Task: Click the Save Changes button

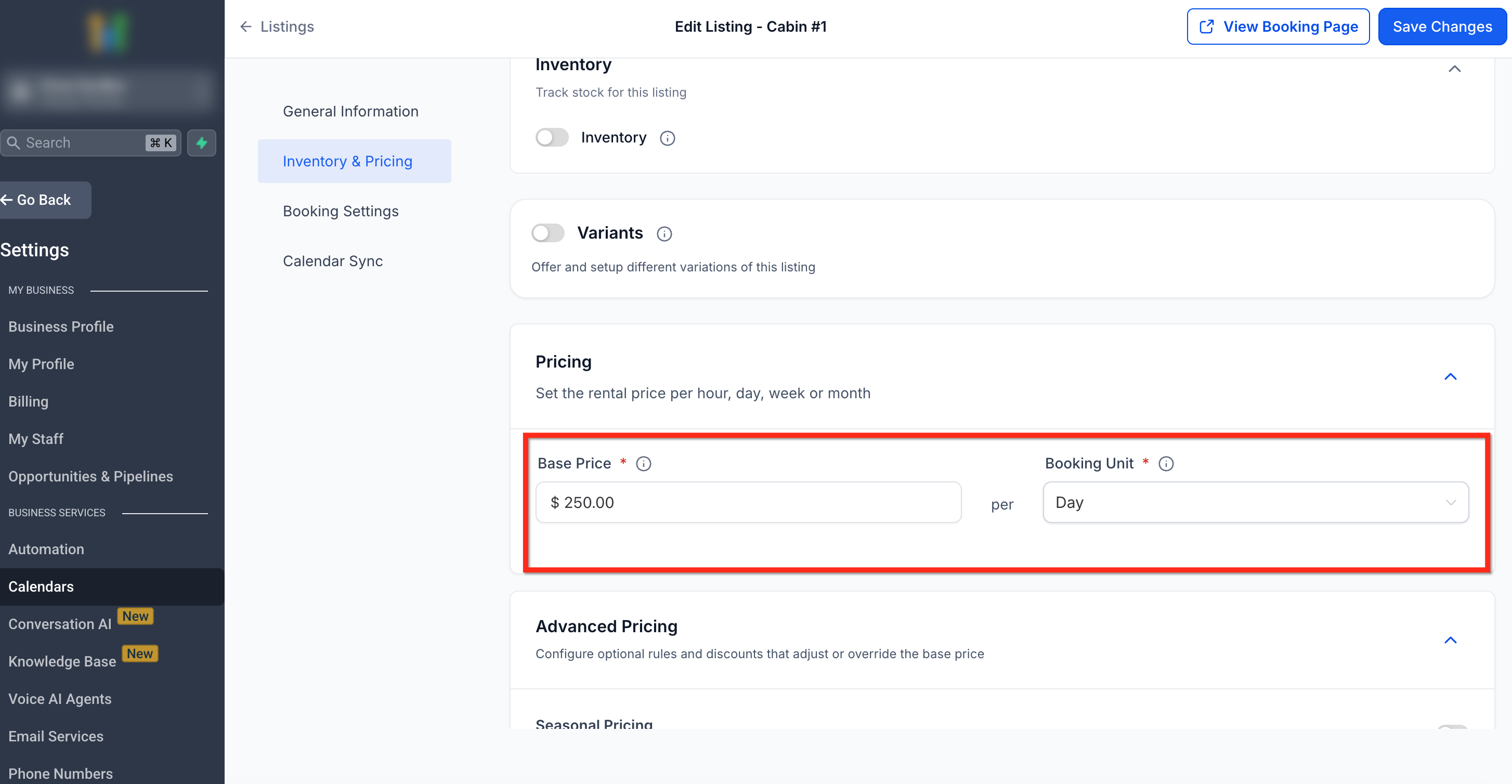Action: (1442, 27)
